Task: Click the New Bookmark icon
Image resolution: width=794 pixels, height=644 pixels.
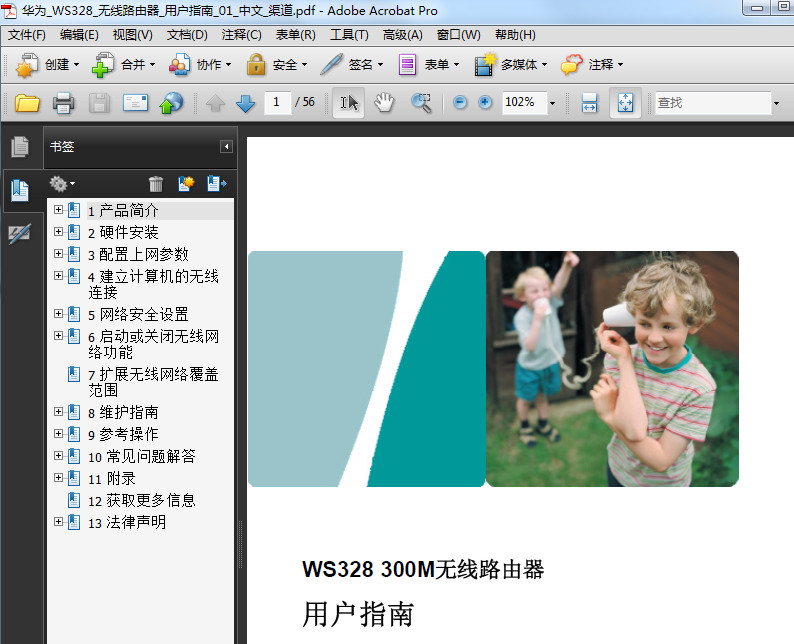Action: (186, 183)
